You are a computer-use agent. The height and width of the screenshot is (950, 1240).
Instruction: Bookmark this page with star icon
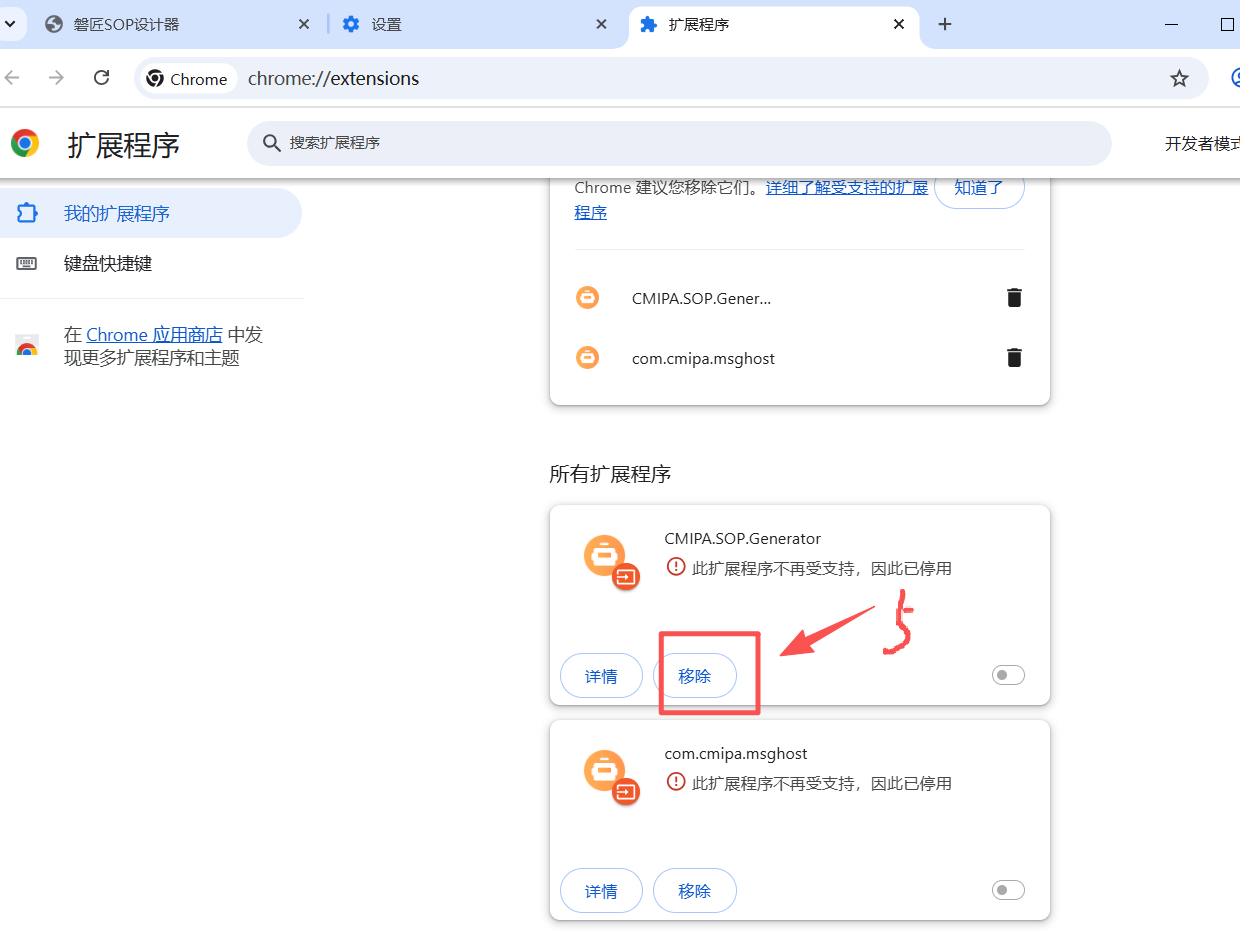[1180, 78]
